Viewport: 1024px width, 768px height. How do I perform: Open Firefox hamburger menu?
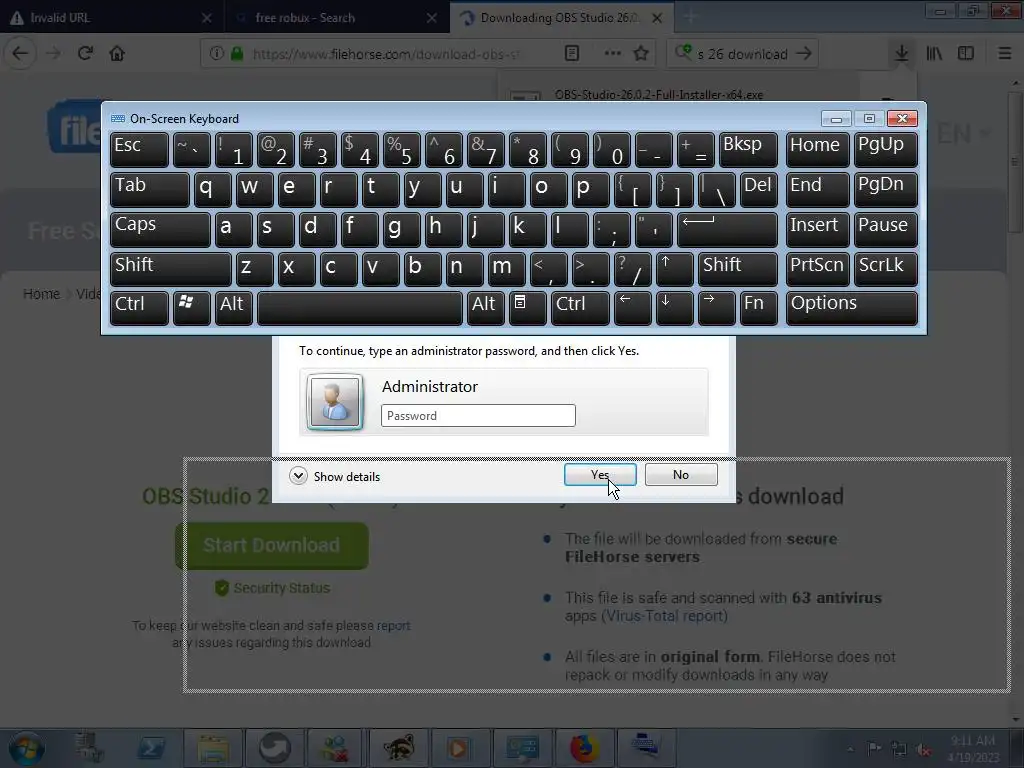click(1004, 54)
